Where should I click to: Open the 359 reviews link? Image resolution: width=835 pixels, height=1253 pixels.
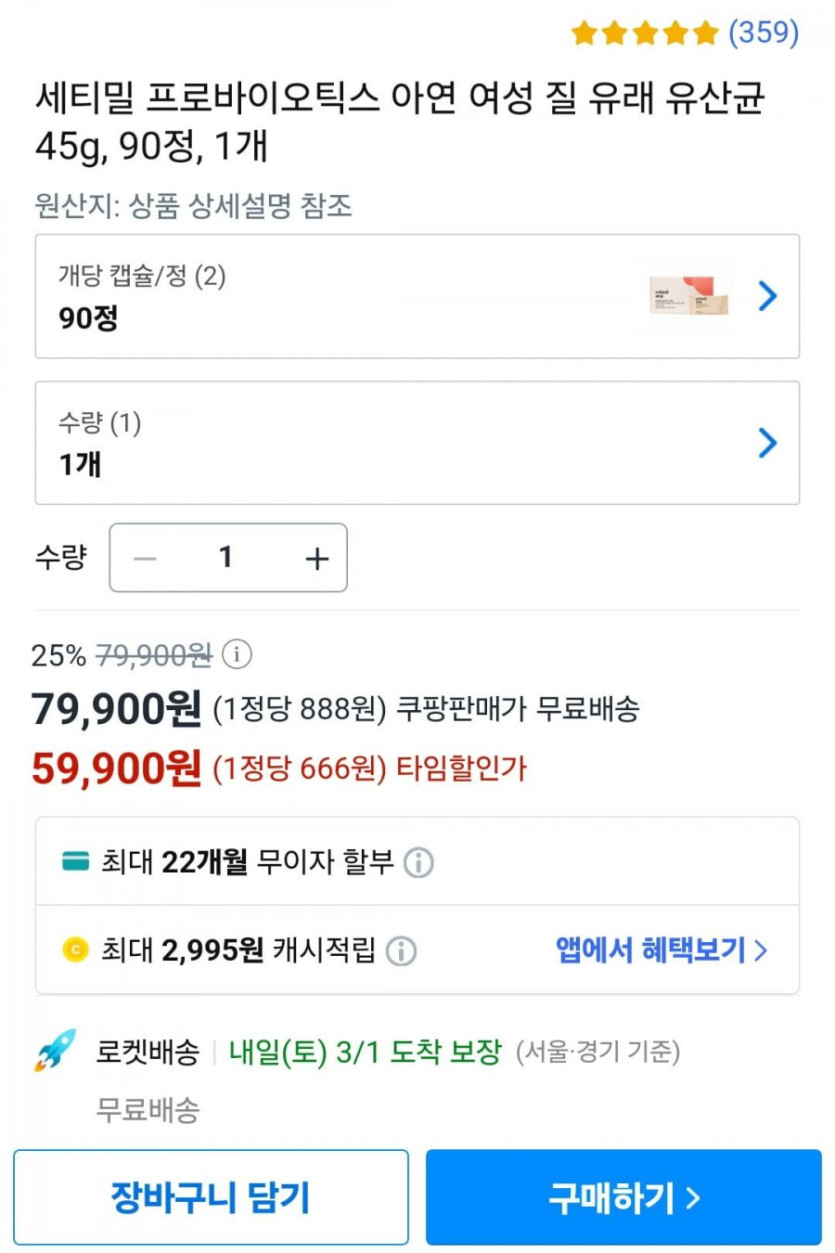(763, 33)
